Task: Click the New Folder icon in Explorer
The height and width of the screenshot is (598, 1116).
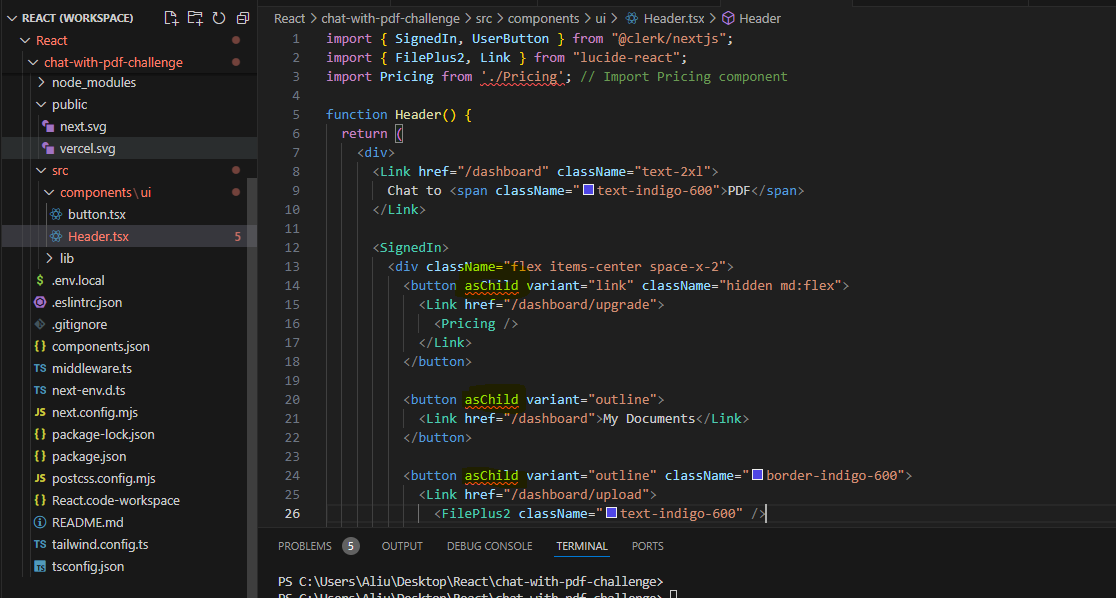Action: pos(194,17)
